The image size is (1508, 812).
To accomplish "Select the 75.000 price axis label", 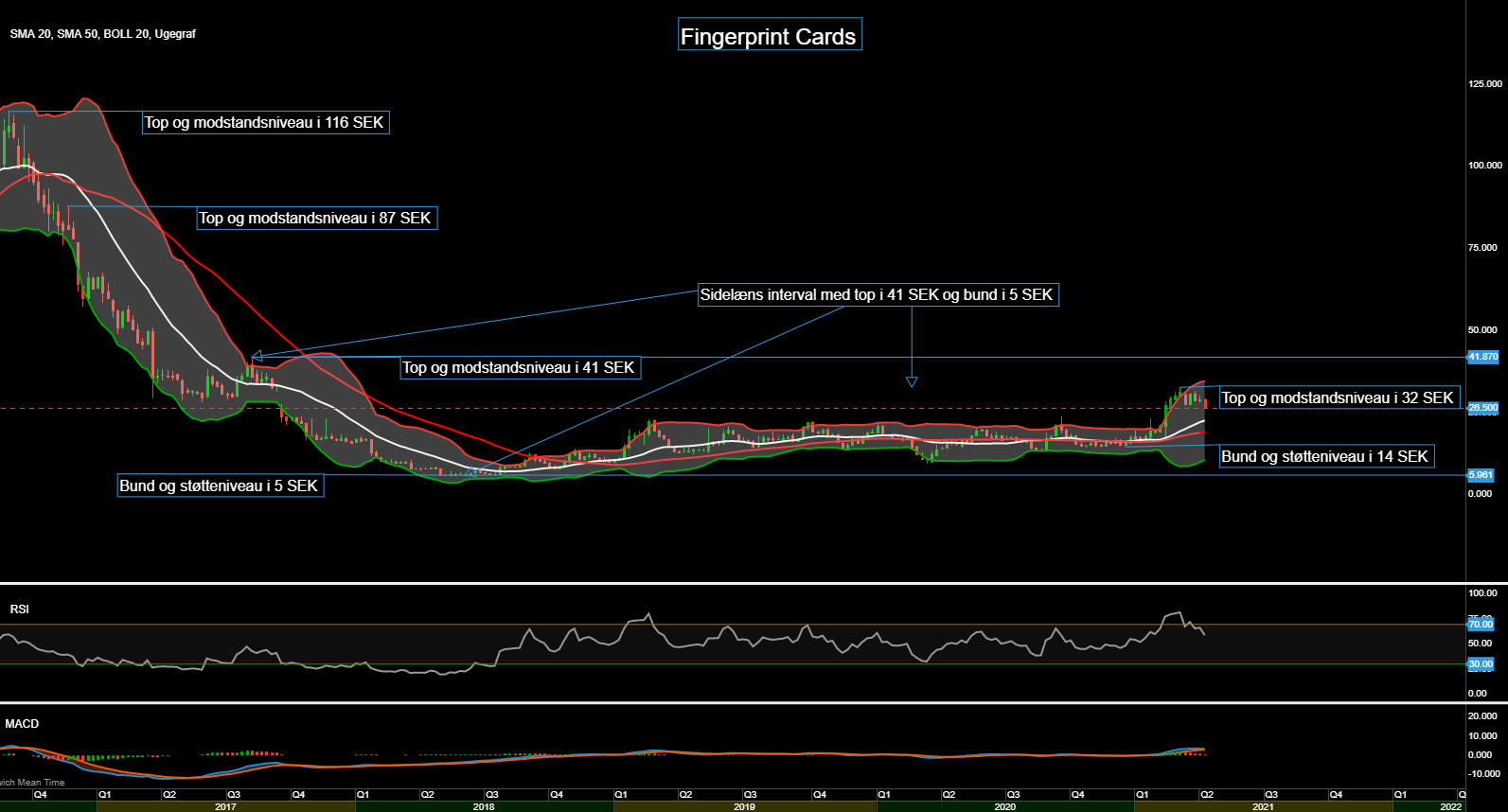I will coord(1482,247).
